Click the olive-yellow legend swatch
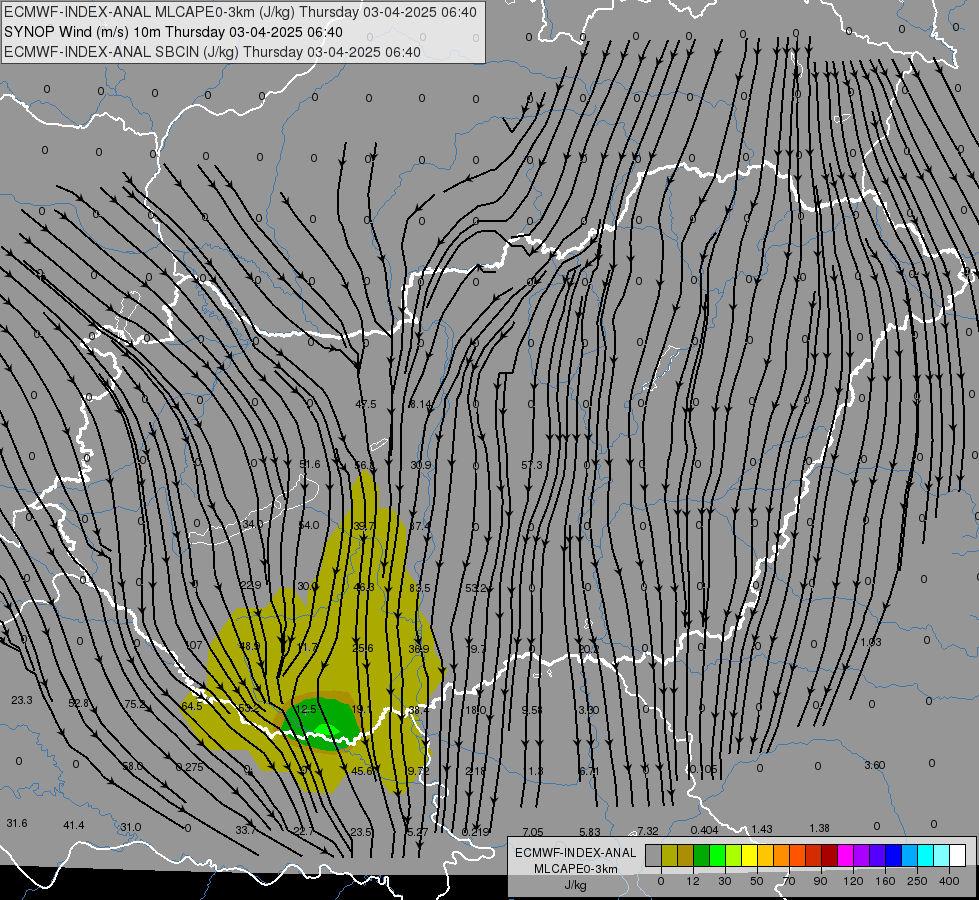Viewport: 979px width, 900px height. pyautogui.click(x=669, y=855)
